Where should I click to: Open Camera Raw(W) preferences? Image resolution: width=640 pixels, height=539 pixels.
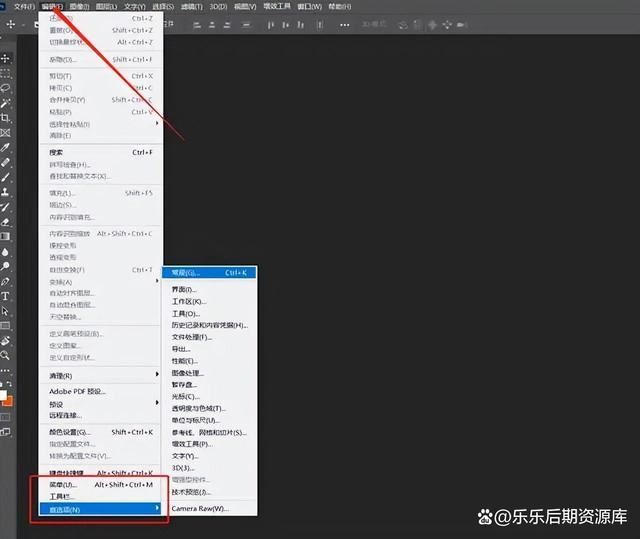coord(200,508)
